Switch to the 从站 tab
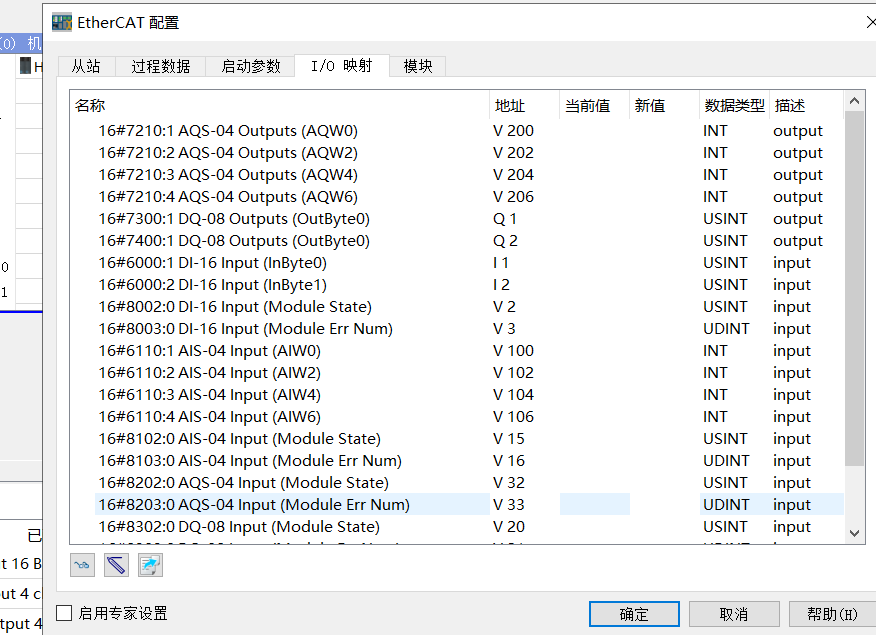The width and height of the screenshot is (876, 635). [86, 66]
